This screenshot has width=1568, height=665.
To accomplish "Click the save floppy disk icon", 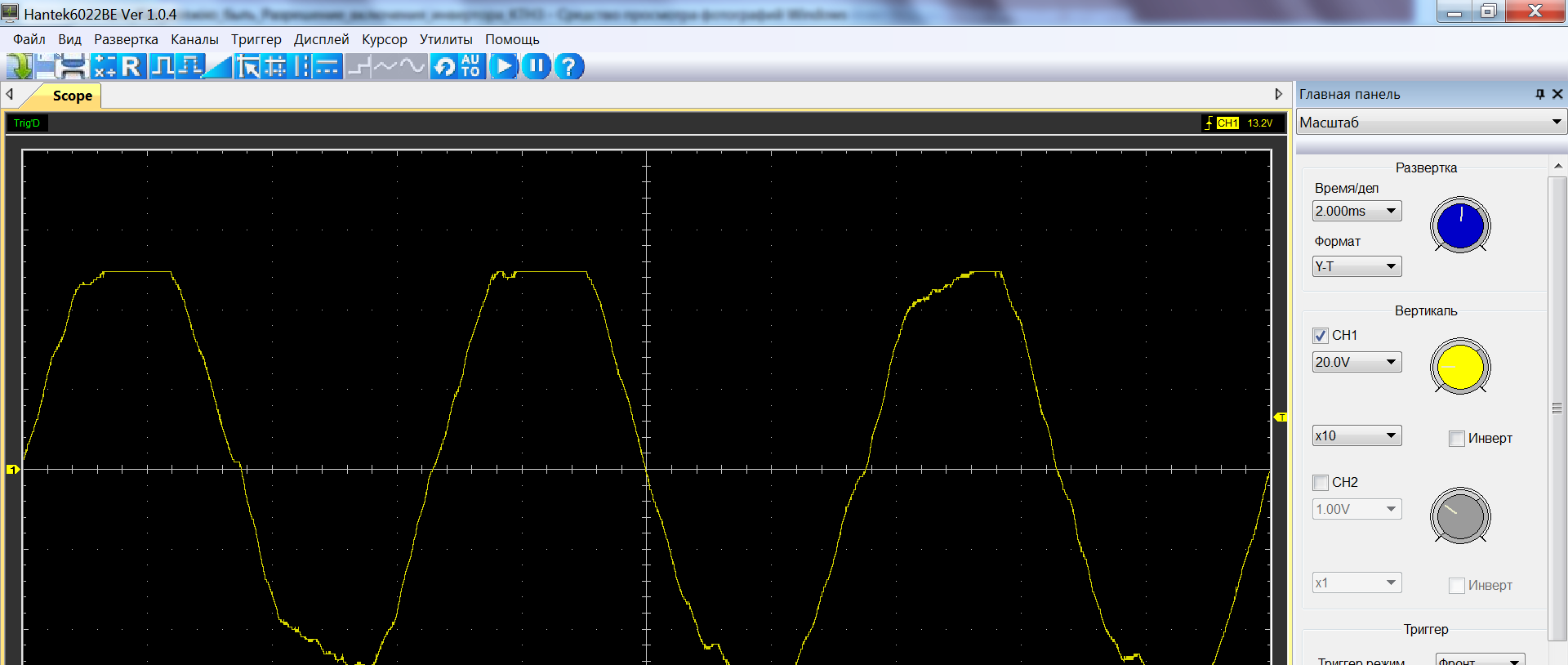I will pyautogui.click(x=47, y=66).
